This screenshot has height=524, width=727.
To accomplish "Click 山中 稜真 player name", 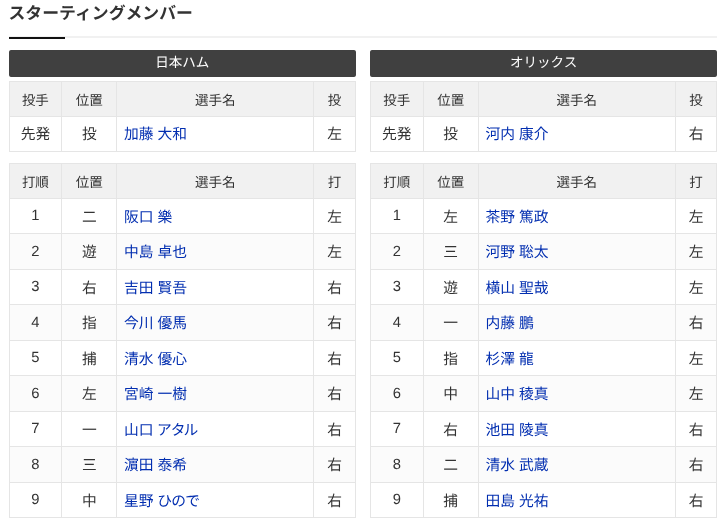I will tap(517, 394).
